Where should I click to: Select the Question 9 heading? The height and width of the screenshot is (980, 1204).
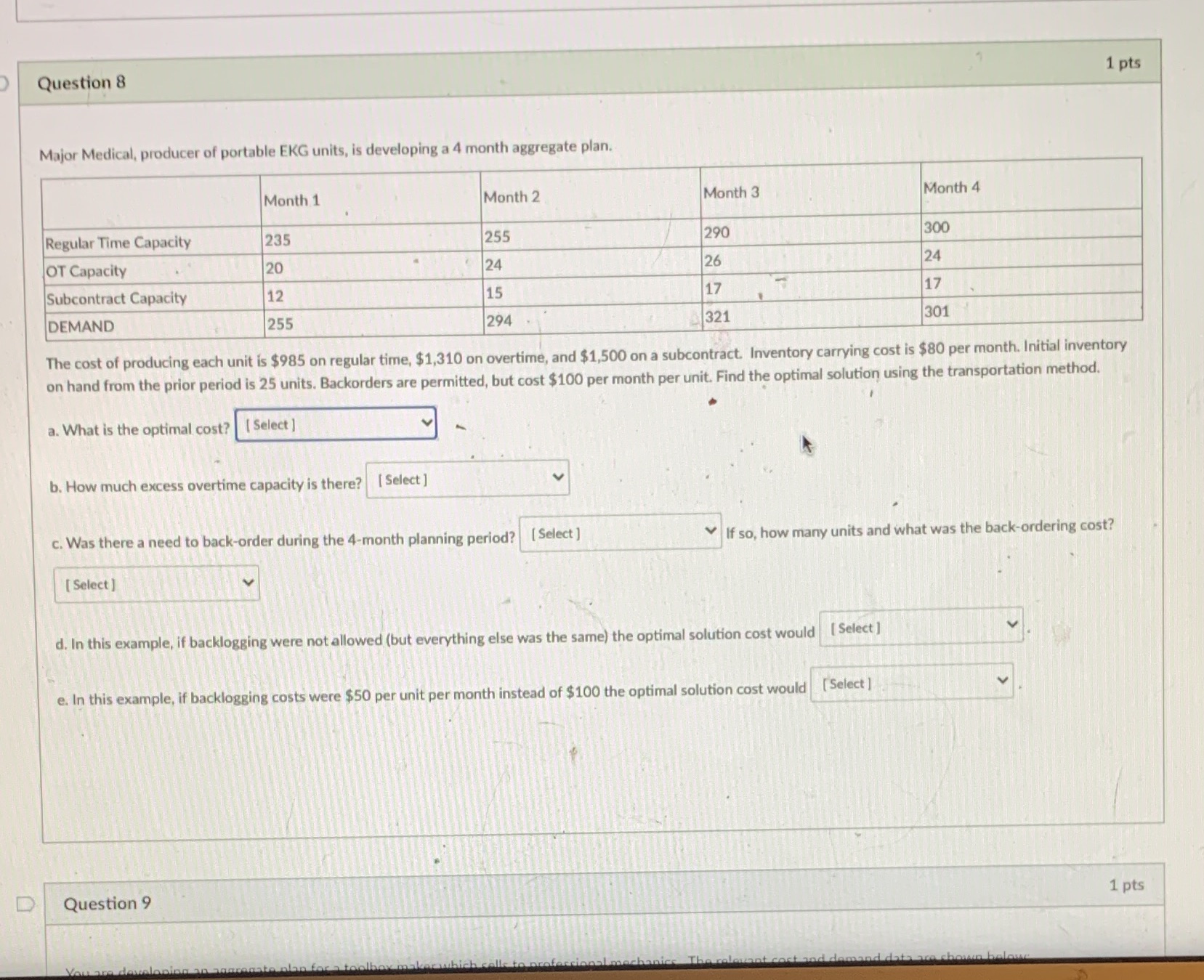[108, 904]
